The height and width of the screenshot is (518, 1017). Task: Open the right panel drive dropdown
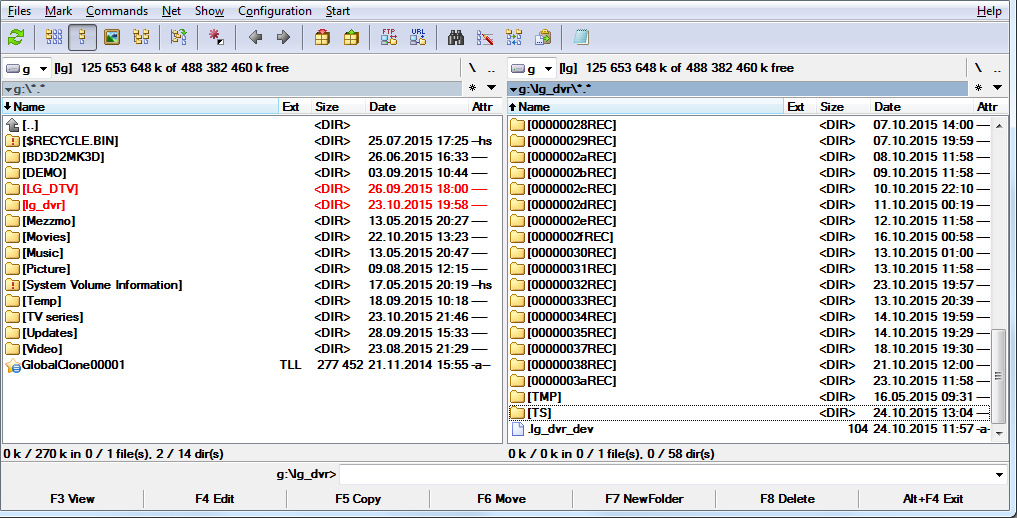pyautogui.click(x=532, y=68)
